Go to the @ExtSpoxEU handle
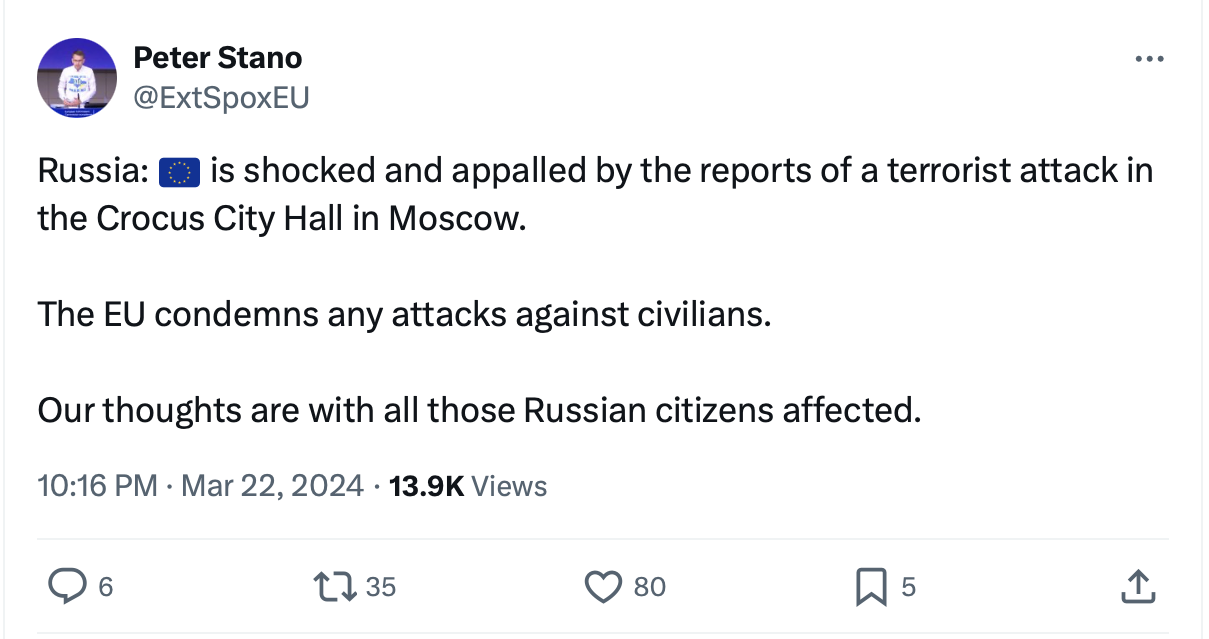Viewport: 1209px width, 639px height. click(x=221, y=97)
